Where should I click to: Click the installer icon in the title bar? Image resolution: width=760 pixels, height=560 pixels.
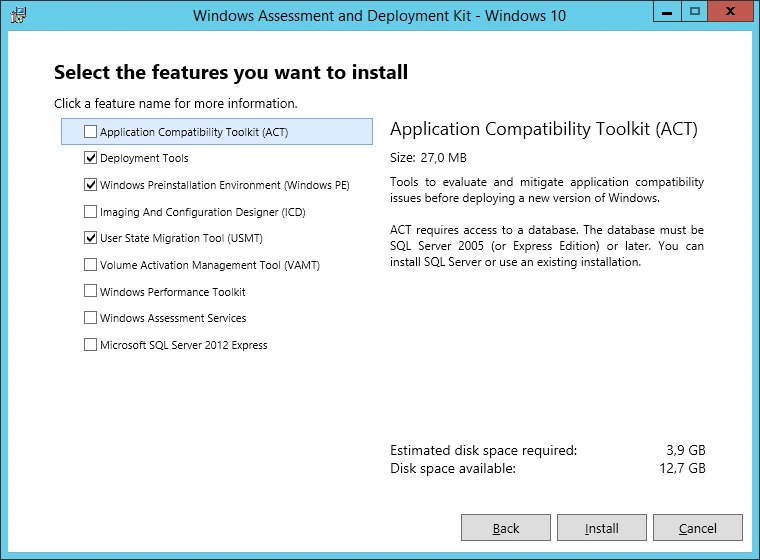pyautogui.click(x=18, y=16)
